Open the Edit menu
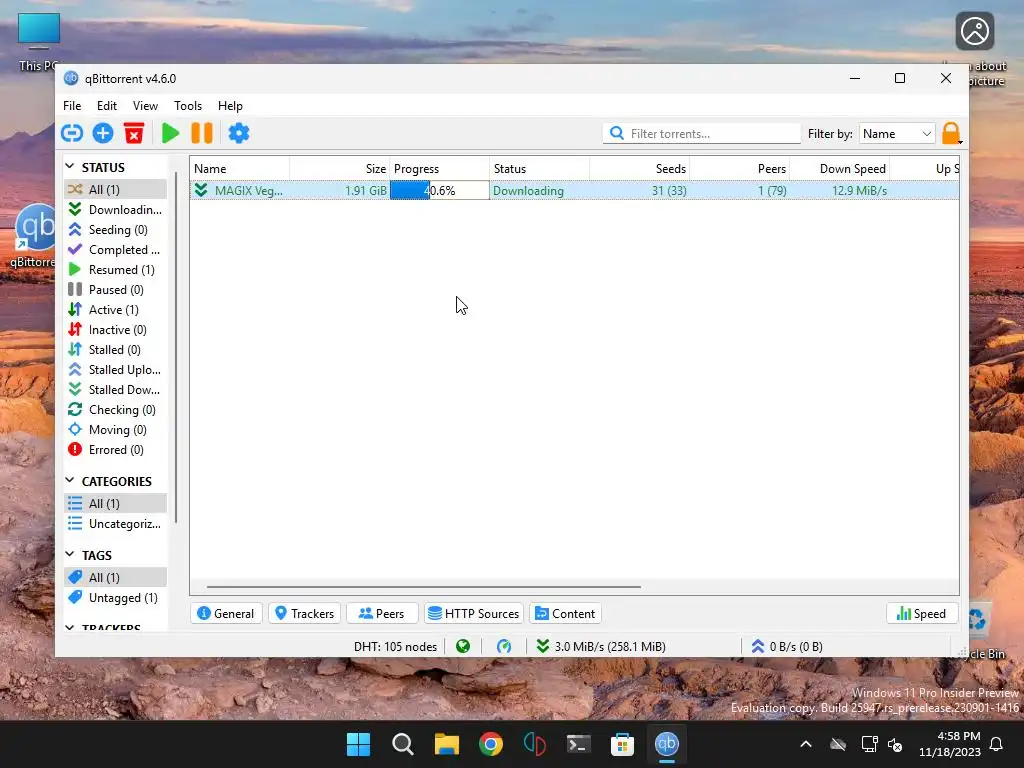 [106, 106]
